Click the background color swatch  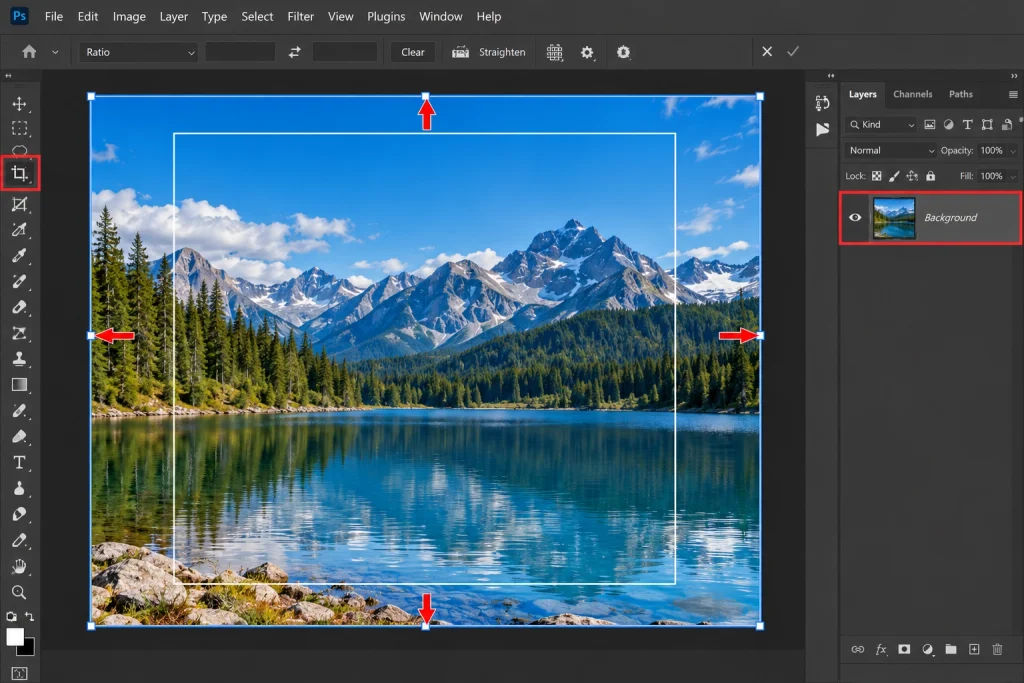pyautogui.click(x=27, y=648)
